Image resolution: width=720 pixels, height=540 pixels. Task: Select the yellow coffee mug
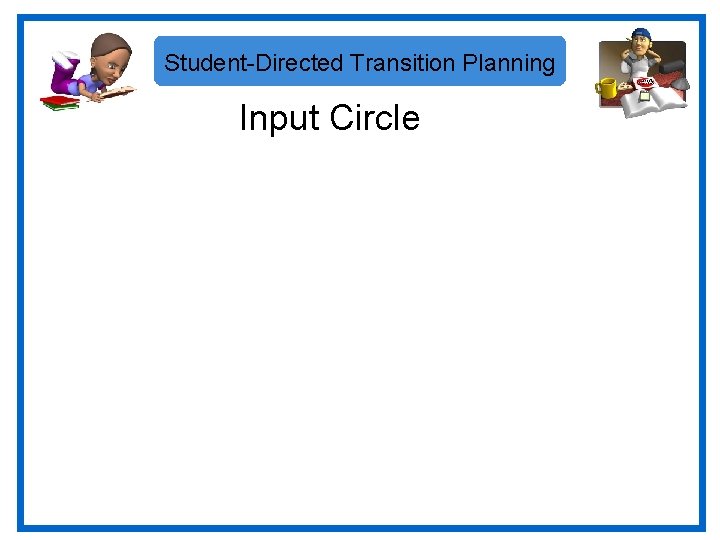[606, 87]
